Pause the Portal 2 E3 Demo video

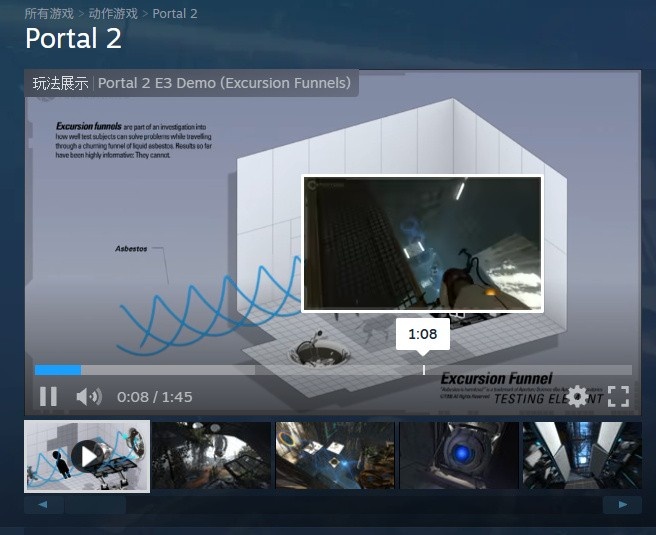click(x=48, y=396)
